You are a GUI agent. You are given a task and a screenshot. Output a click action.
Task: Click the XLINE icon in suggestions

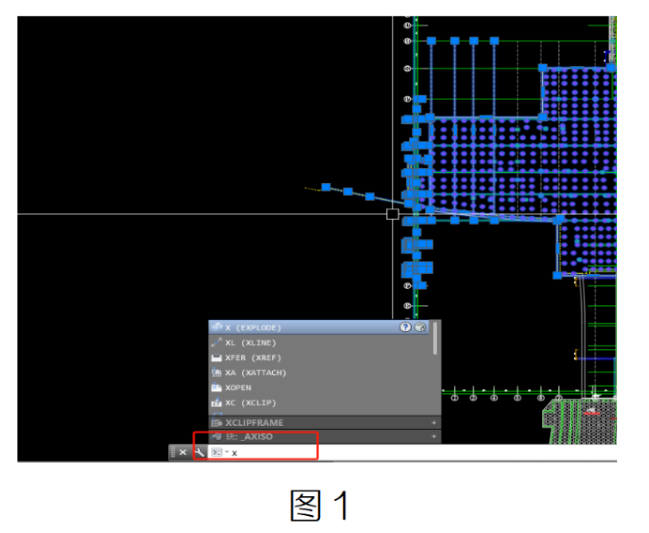[x=216, y=343]
